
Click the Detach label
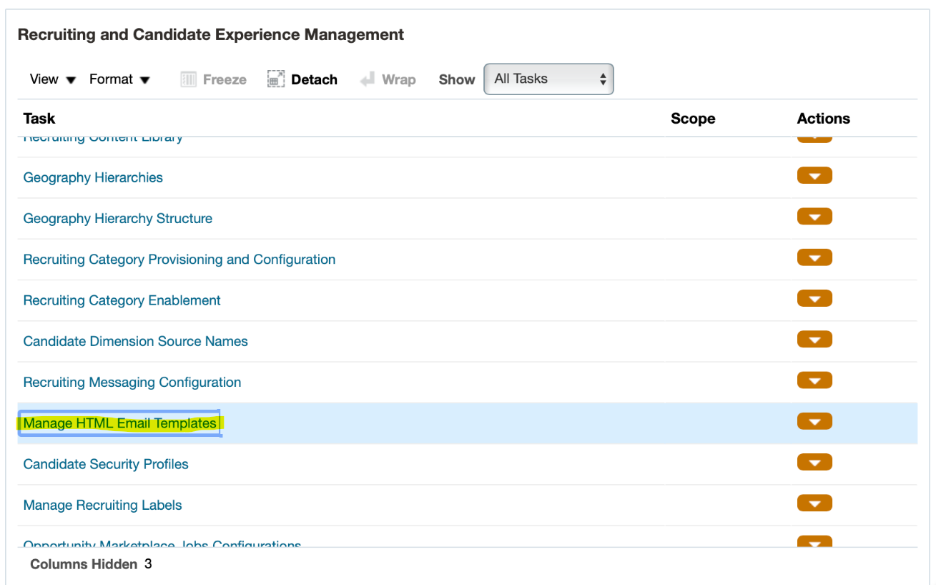pos(314,79)
